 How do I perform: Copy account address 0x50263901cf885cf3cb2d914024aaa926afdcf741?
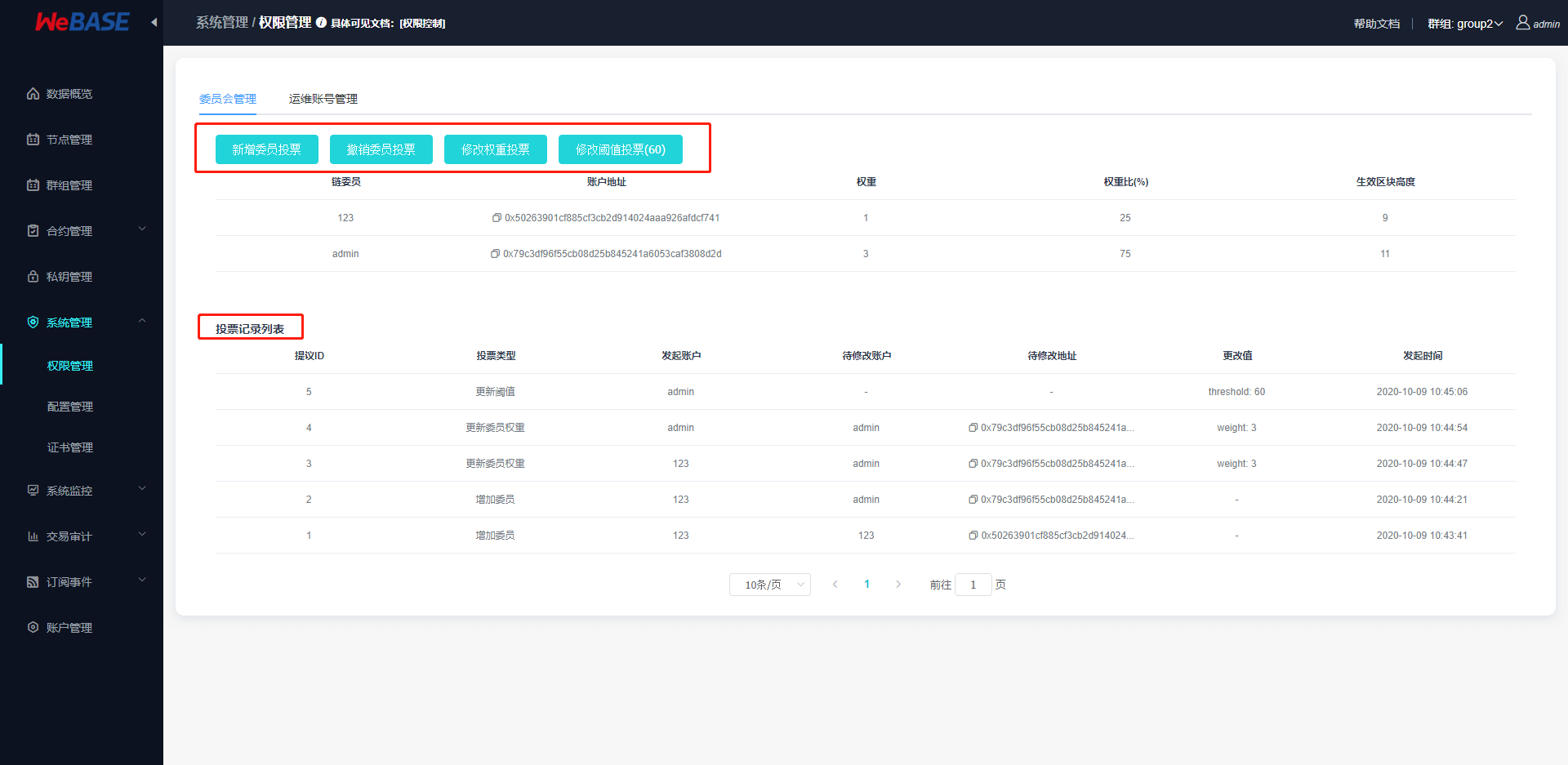point(497,218)
